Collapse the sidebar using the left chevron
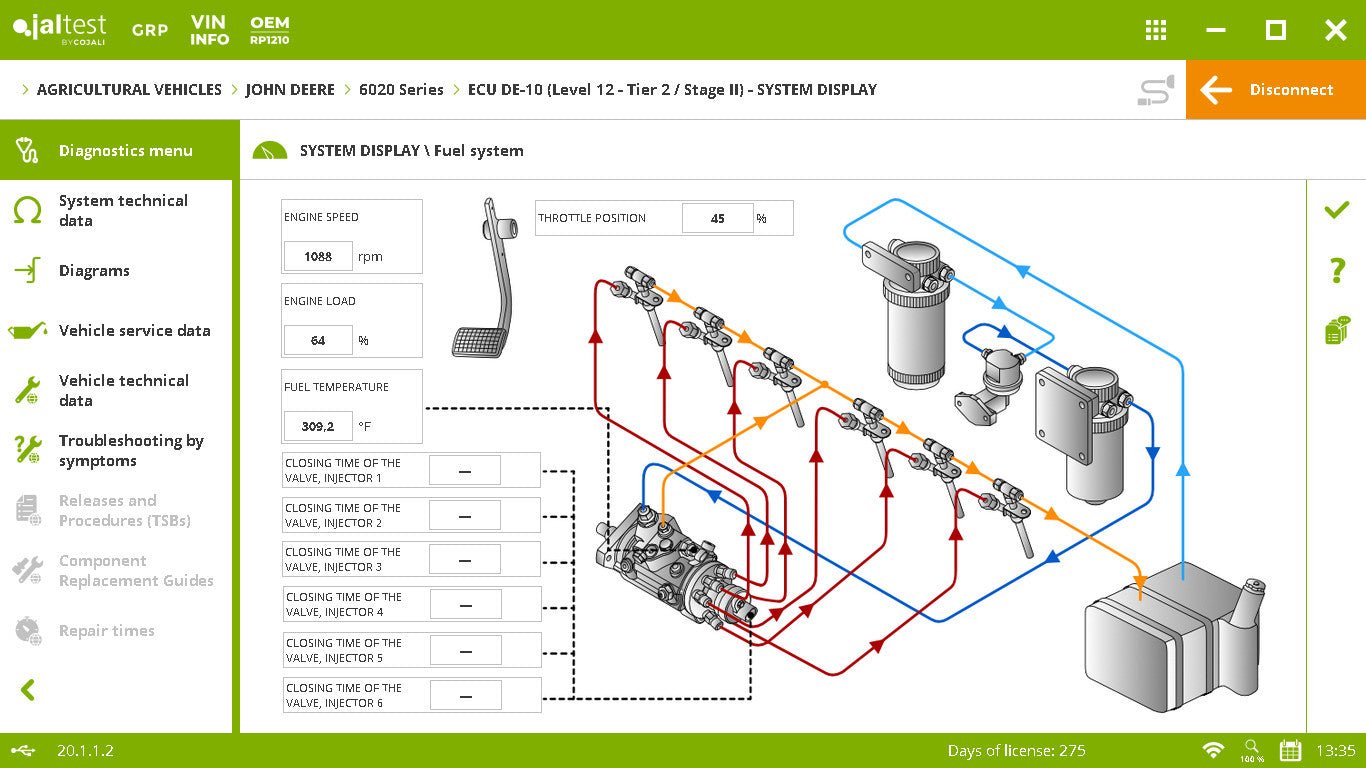1366x768 pixels. click(27, 690)
